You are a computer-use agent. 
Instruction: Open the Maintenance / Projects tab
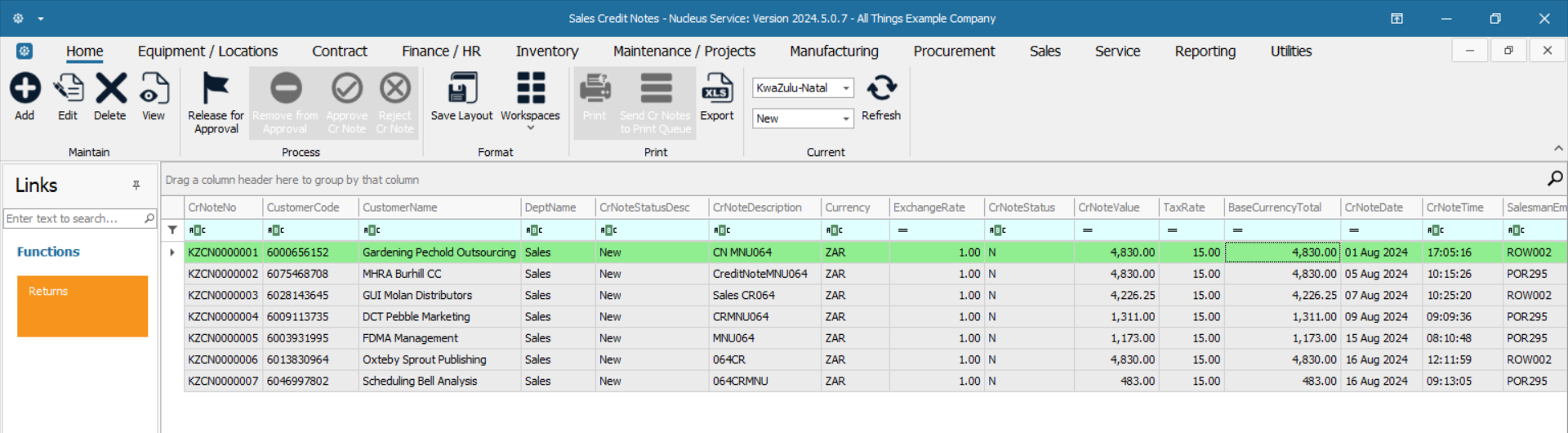[x=684, y=51]
